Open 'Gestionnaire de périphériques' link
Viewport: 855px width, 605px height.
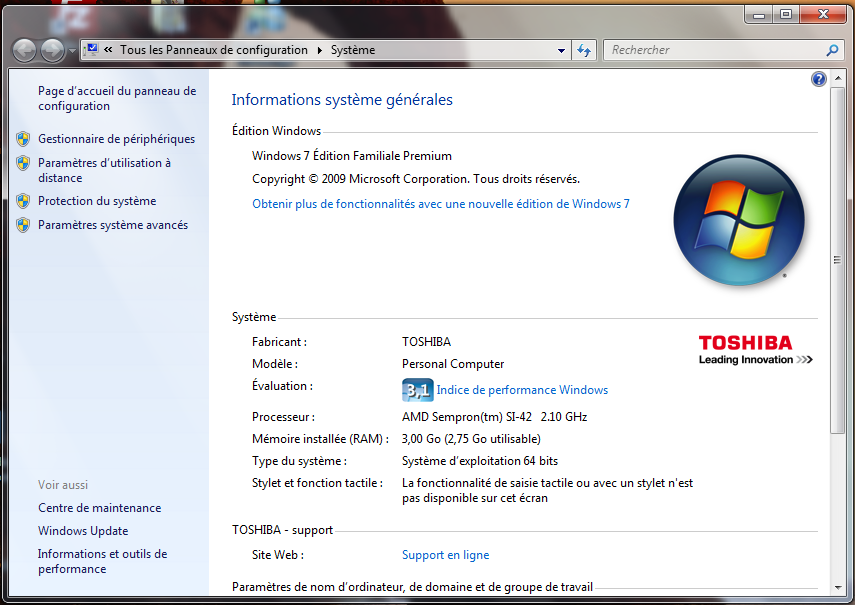[116, 139]
